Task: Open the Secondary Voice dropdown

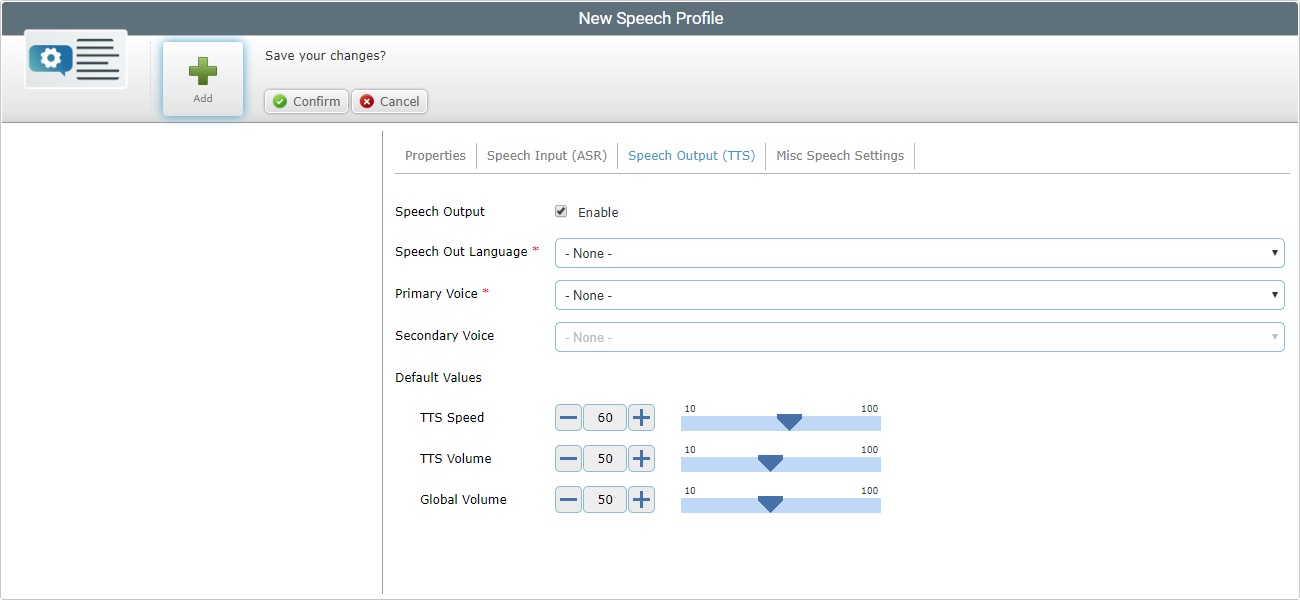Action: coord(1274,337)
